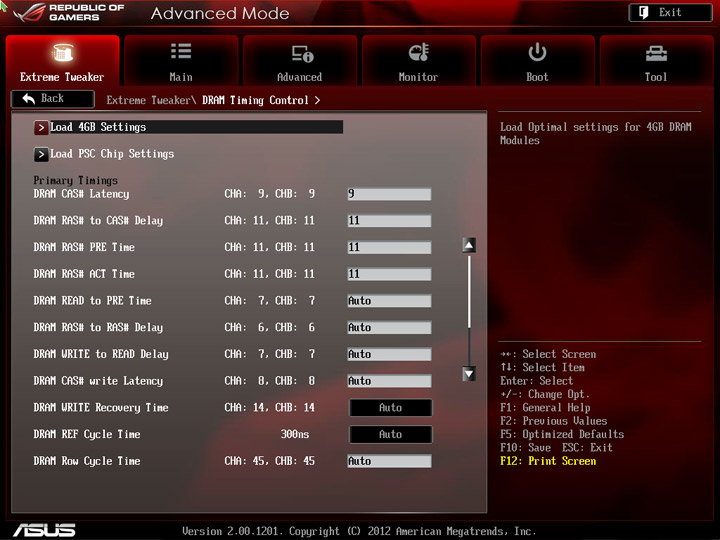Click the DRAM RAS# PRE Time field
The height and width of the screenshot is (540, 720).
[x=389, y=247]
